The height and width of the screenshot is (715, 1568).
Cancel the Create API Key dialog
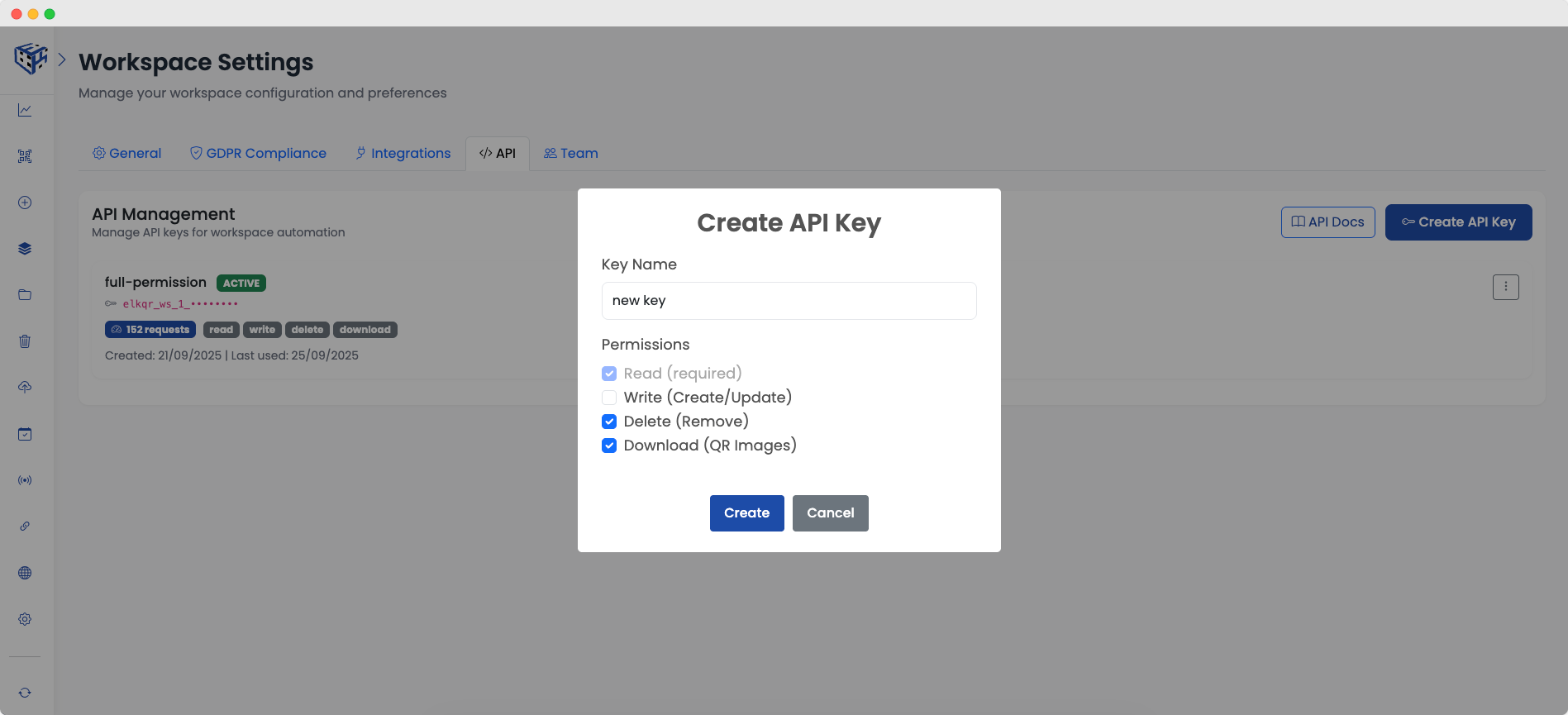[830, 513]
